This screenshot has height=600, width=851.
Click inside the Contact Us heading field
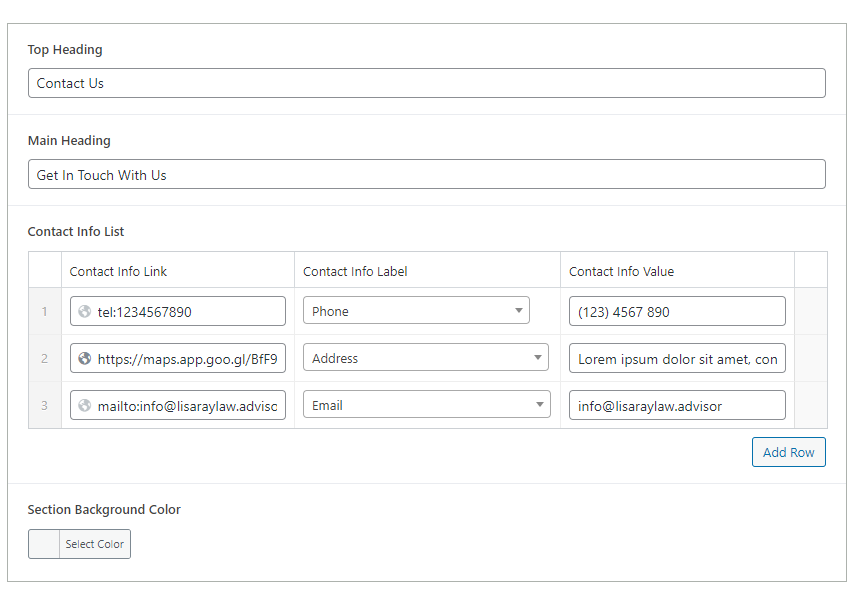426,83
